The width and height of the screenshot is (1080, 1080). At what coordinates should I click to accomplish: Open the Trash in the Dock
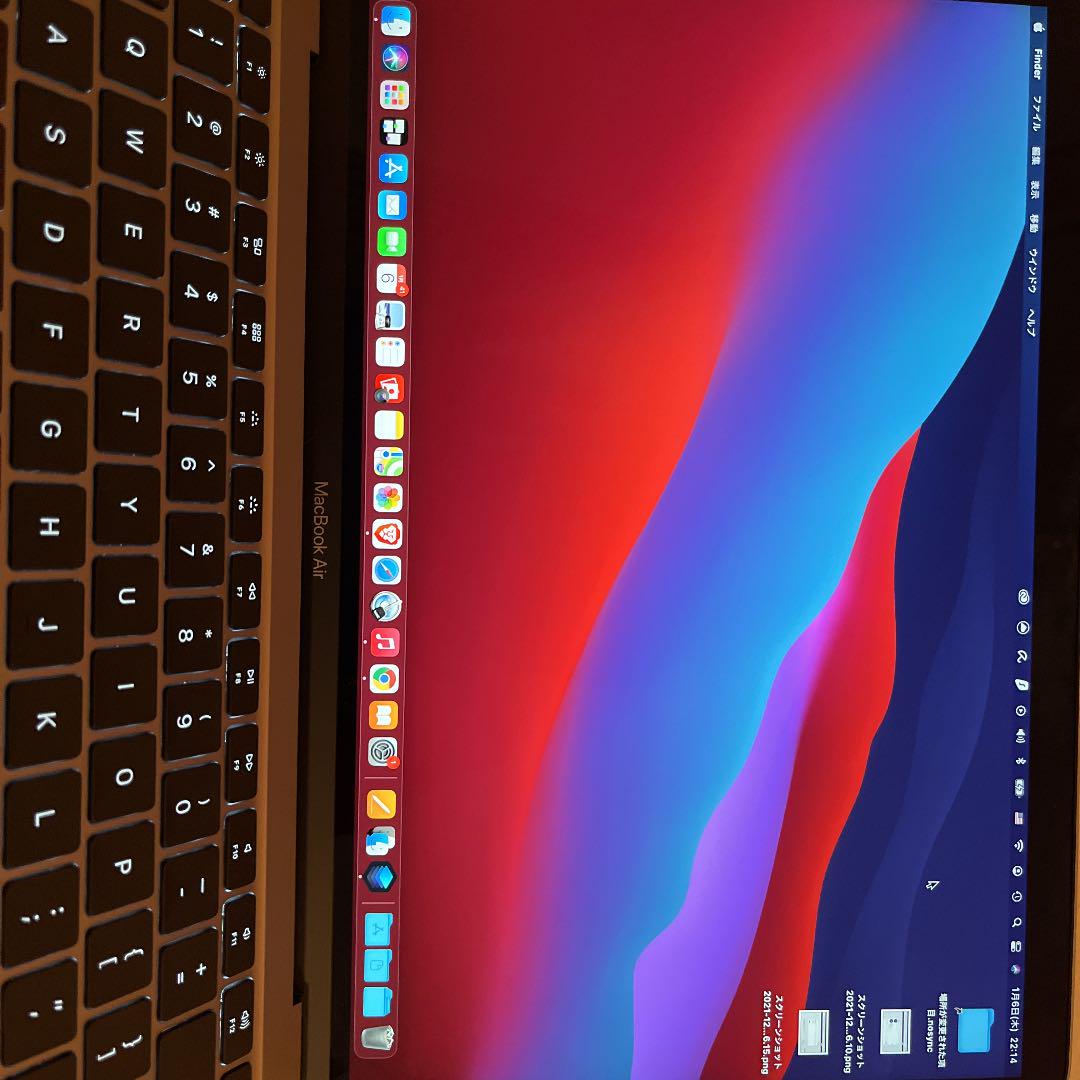point(377,1037)
